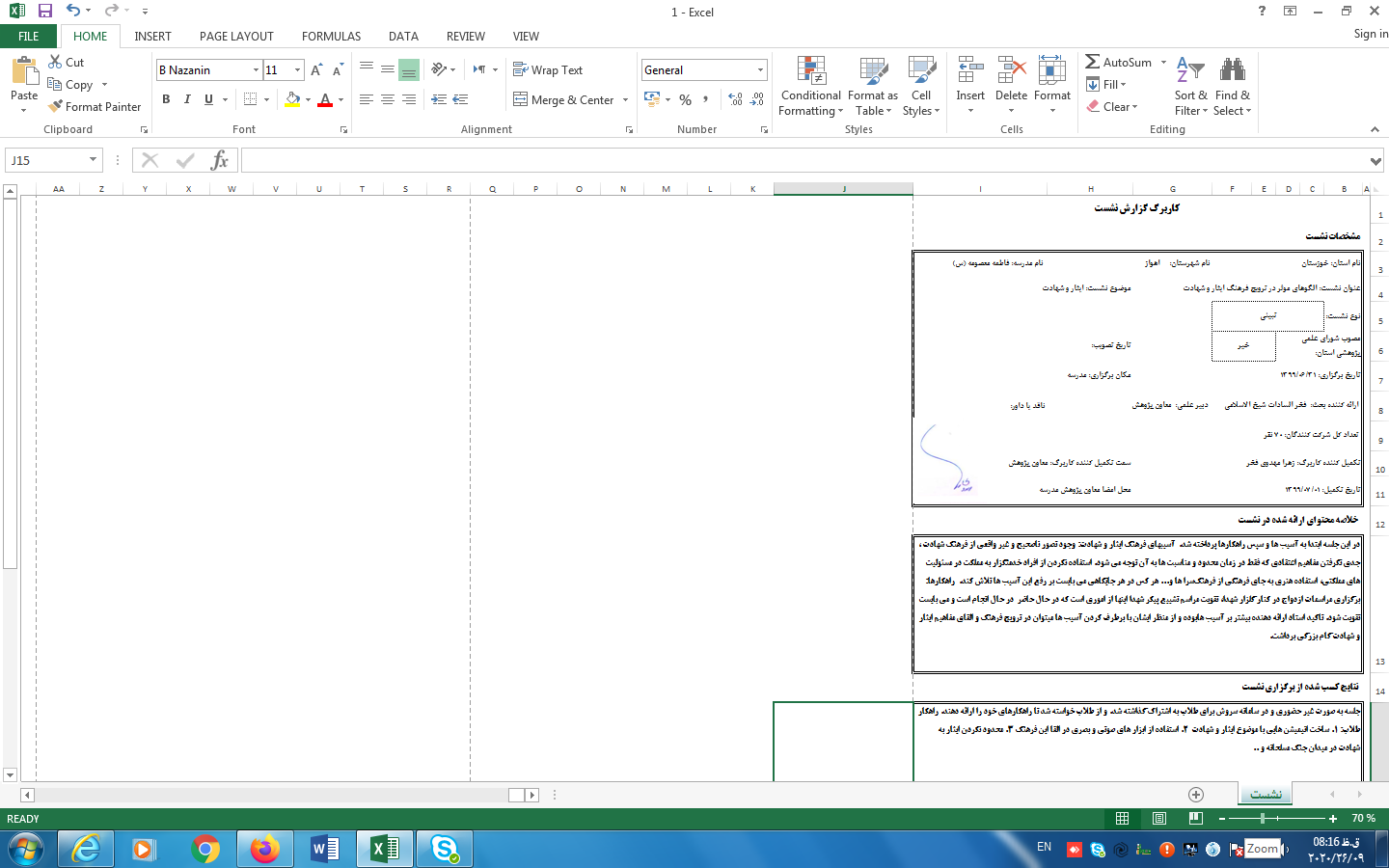
Task: Open the General number format dropdown
Action: (760, 70)
